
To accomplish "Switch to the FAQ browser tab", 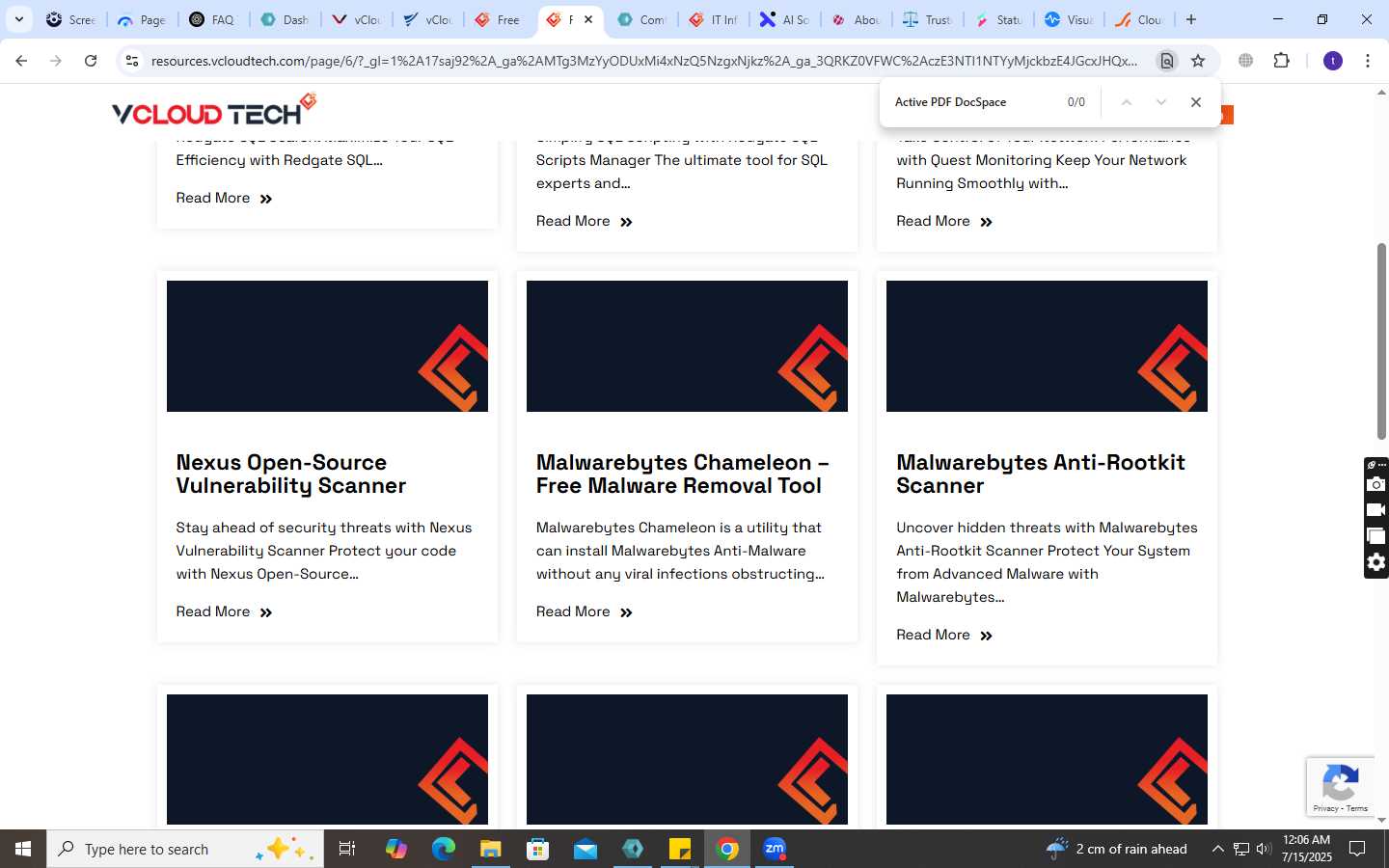I will click(x=212, y=19).
